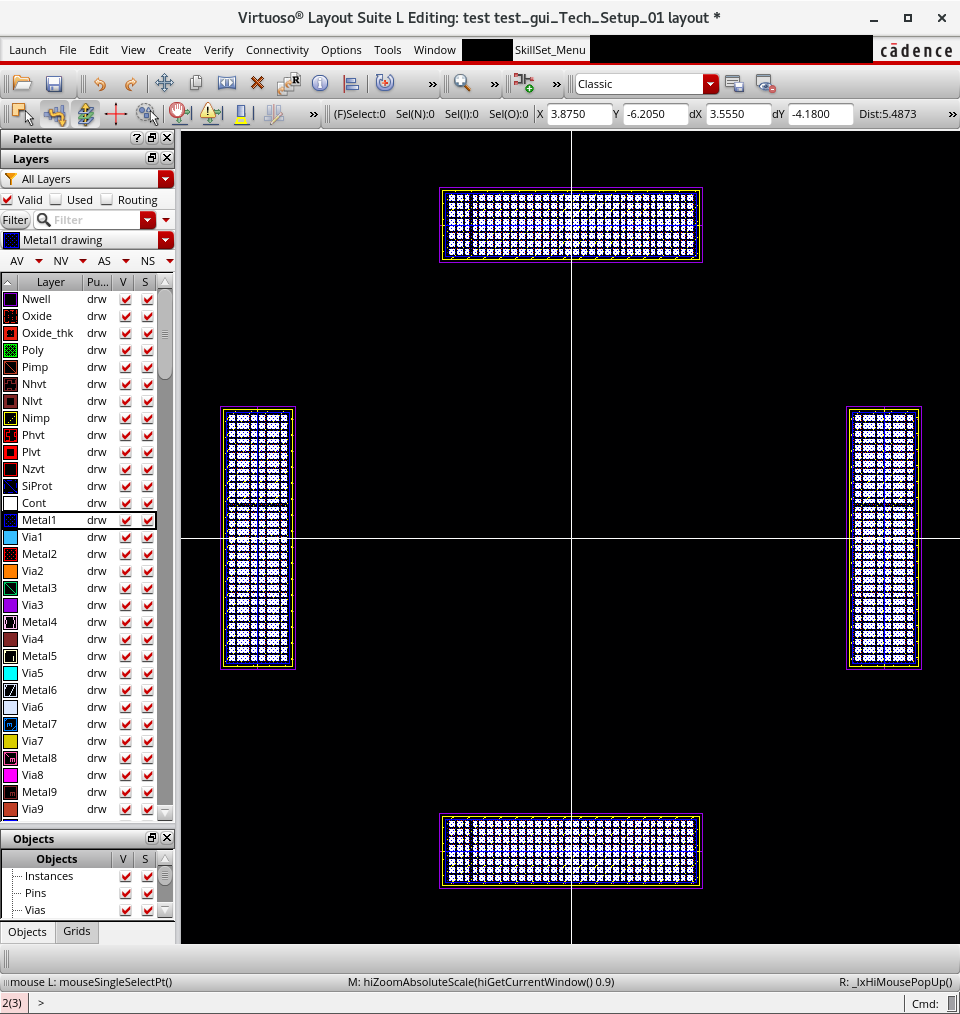Toggle the Routing layers checkbox
This screenshot has width=960, height=1014.
[107, 200]
